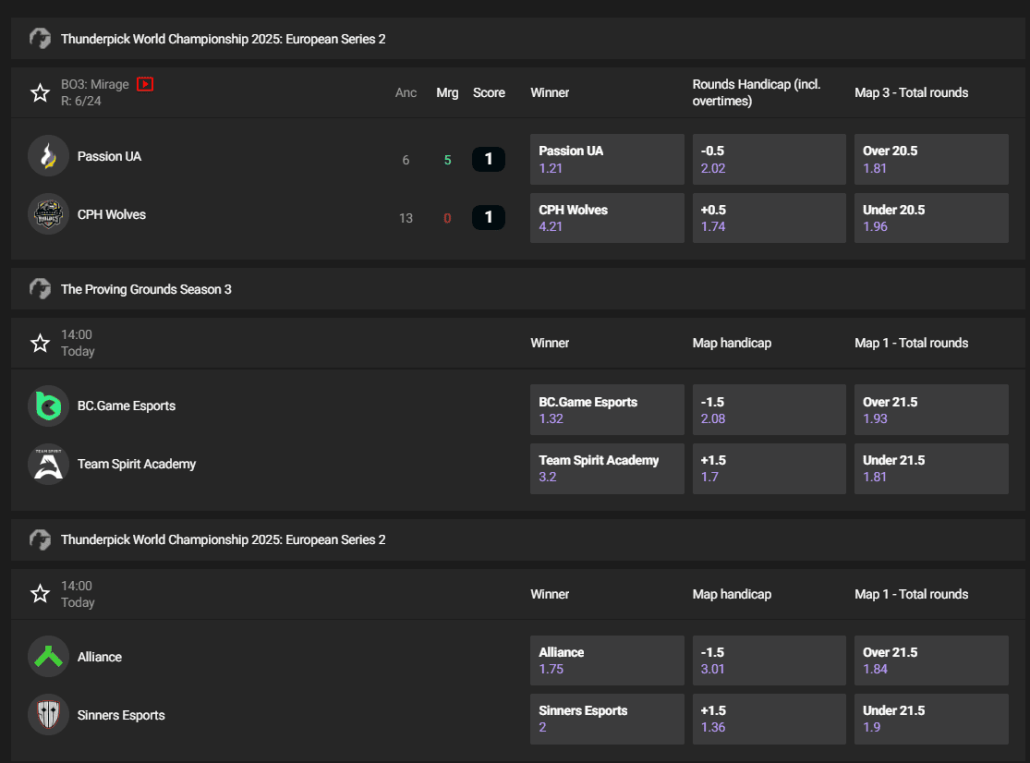
Task: Bet on Sinners Esports winner at 2
Action: (x=607, y=719)
